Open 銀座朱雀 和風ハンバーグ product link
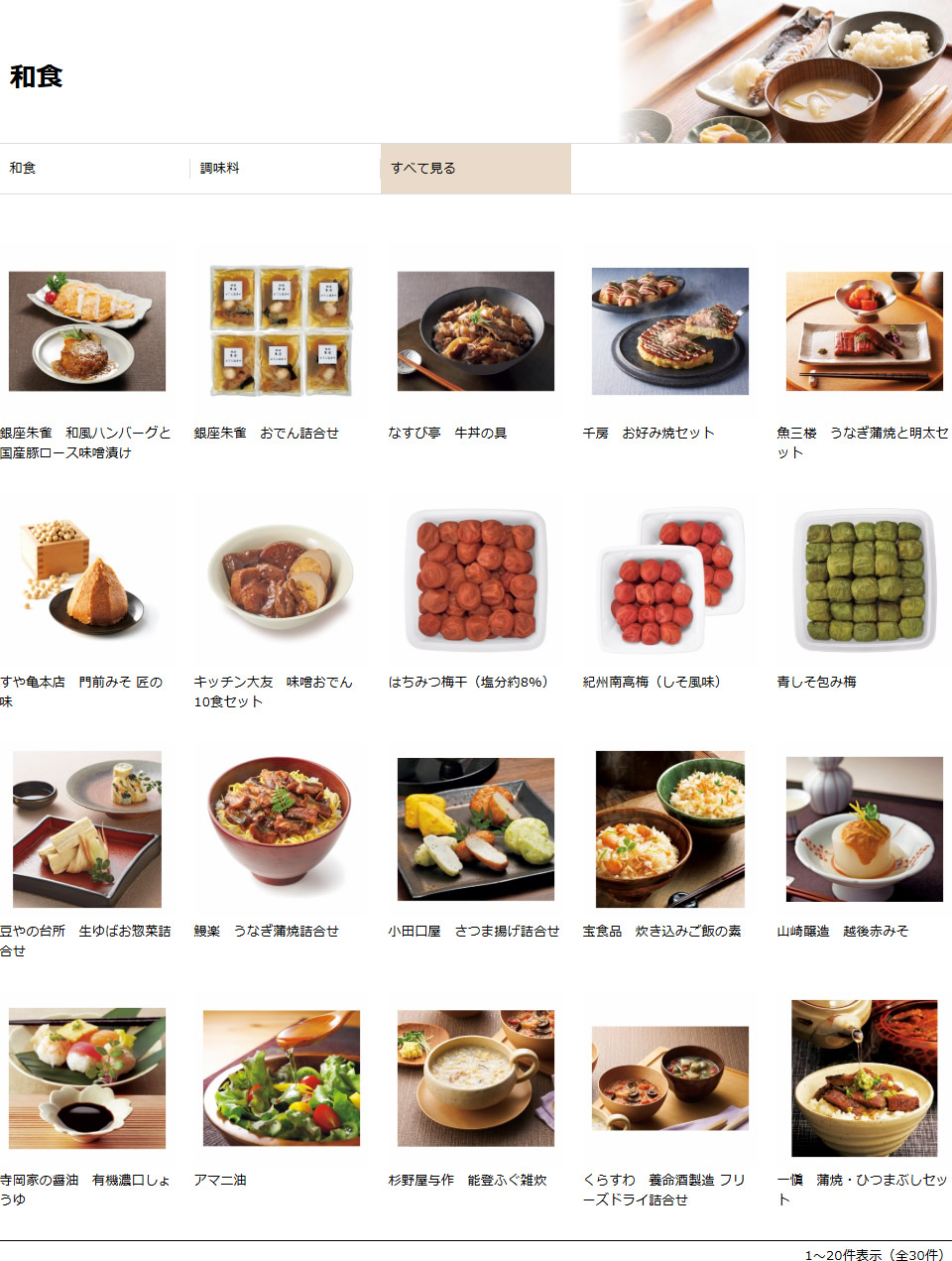This screenshot has width=952, height=1261. [x=85, y=442]
